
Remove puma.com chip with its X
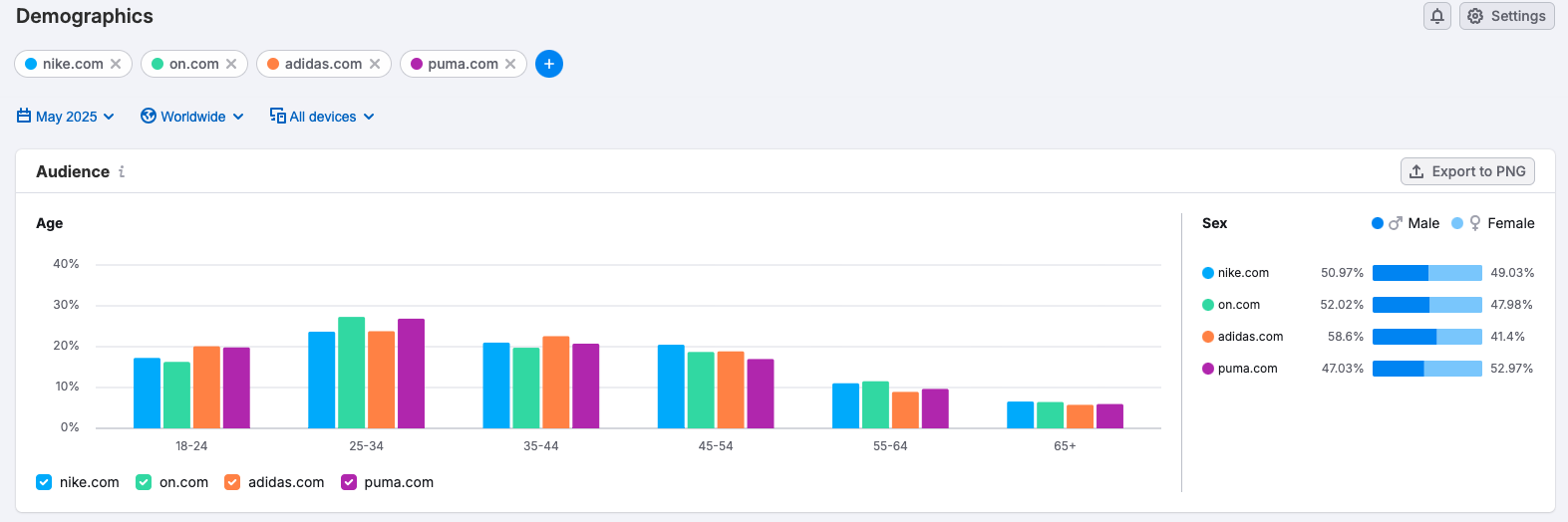[x=510, y=64]
